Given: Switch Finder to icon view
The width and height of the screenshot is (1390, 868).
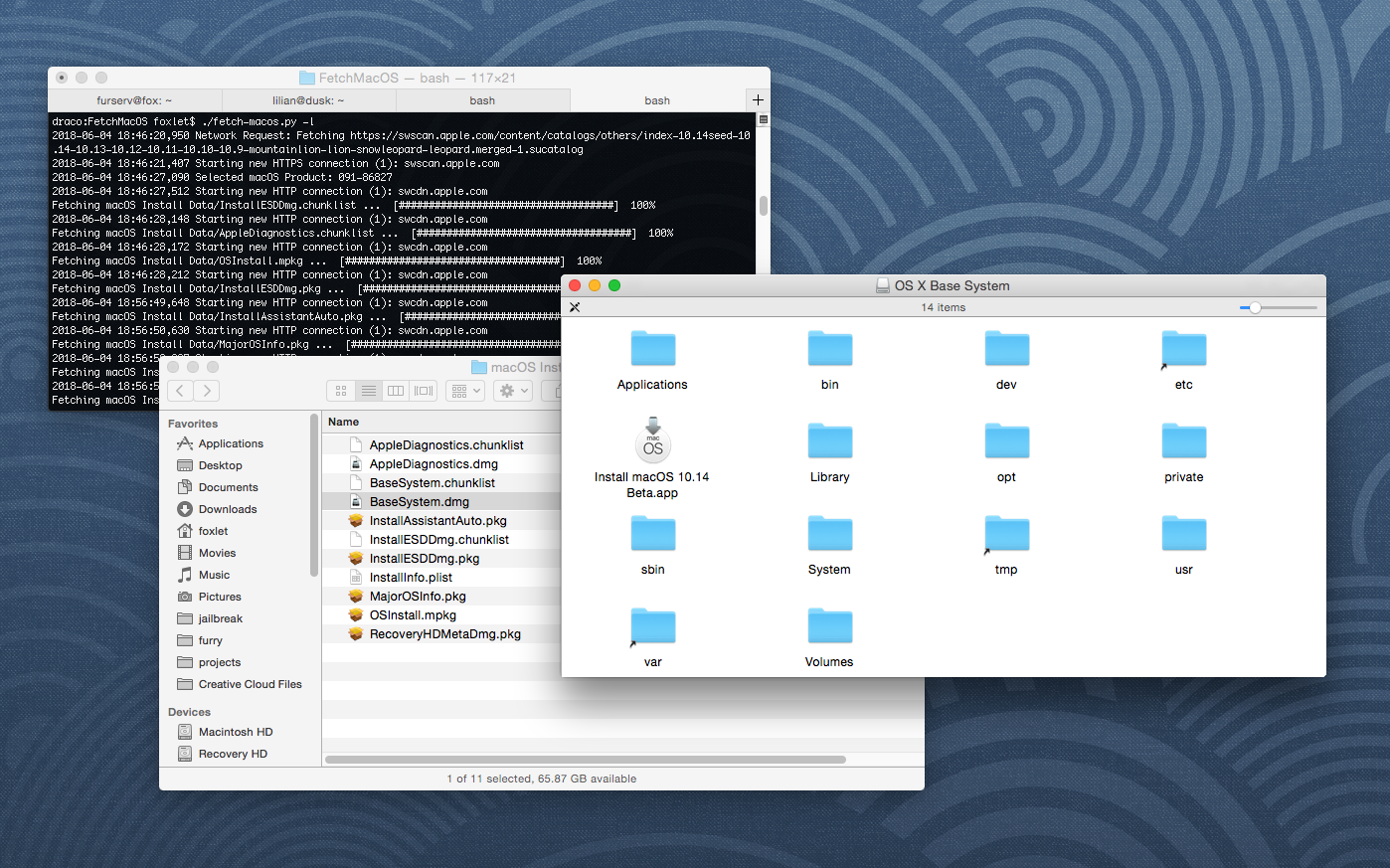Looking at the screenshot, I should 341,391.
